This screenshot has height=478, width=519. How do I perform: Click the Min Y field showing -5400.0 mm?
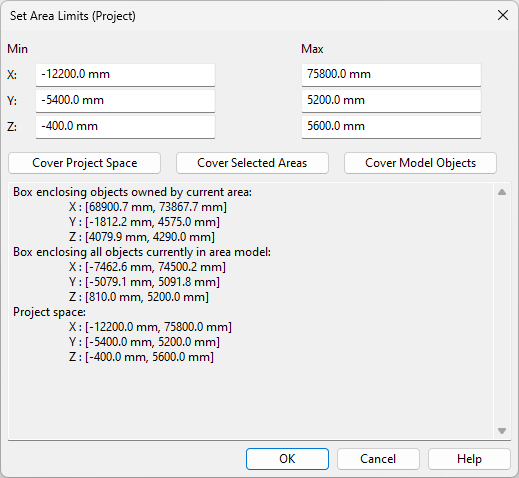pos(125,101)
